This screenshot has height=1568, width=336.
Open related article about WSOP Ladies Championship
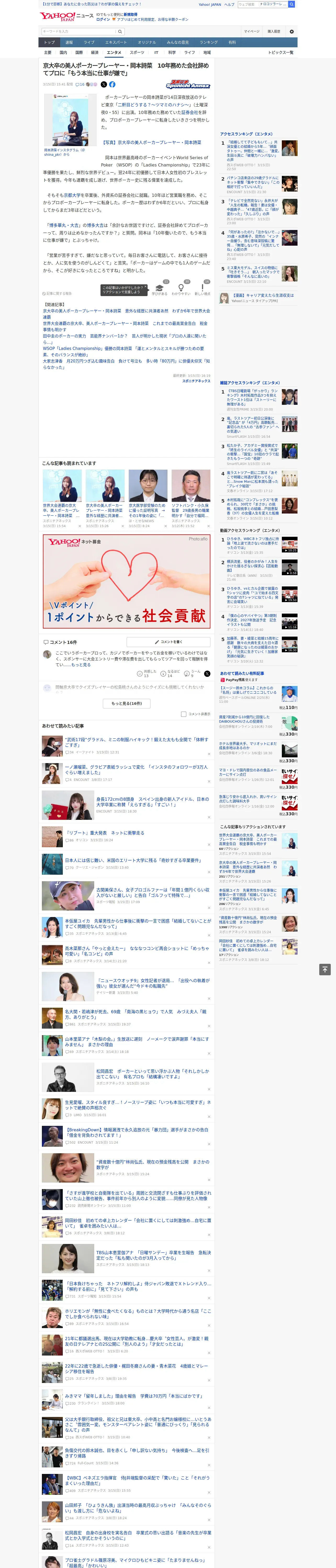tap(123, 351)
